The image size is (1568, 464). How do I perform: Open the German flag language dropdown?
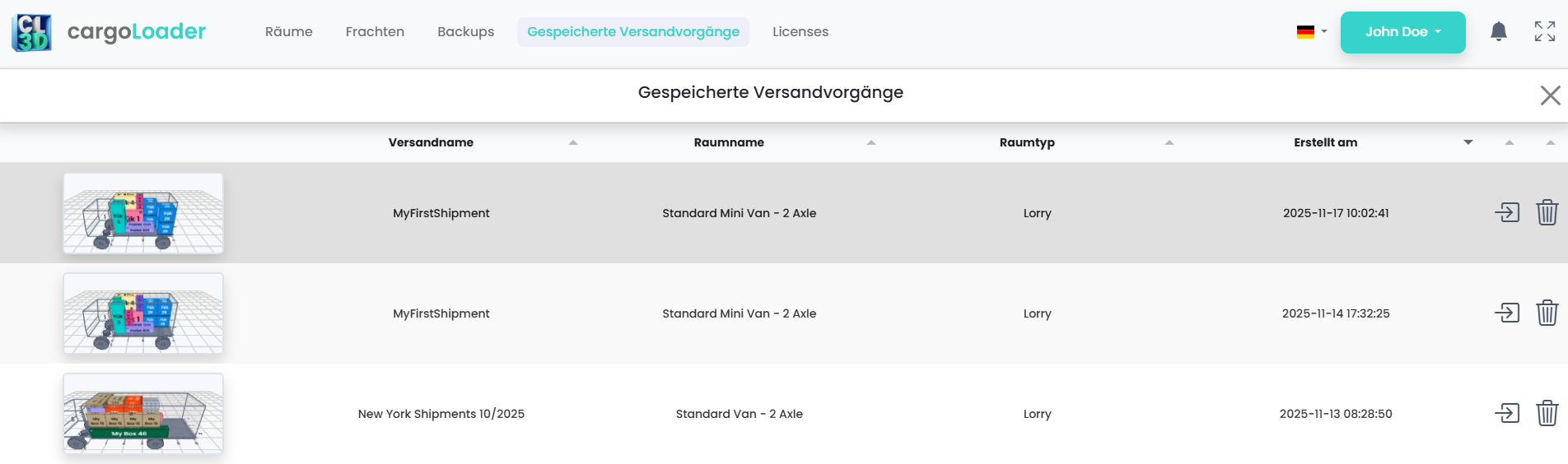tap(1311, 32)
